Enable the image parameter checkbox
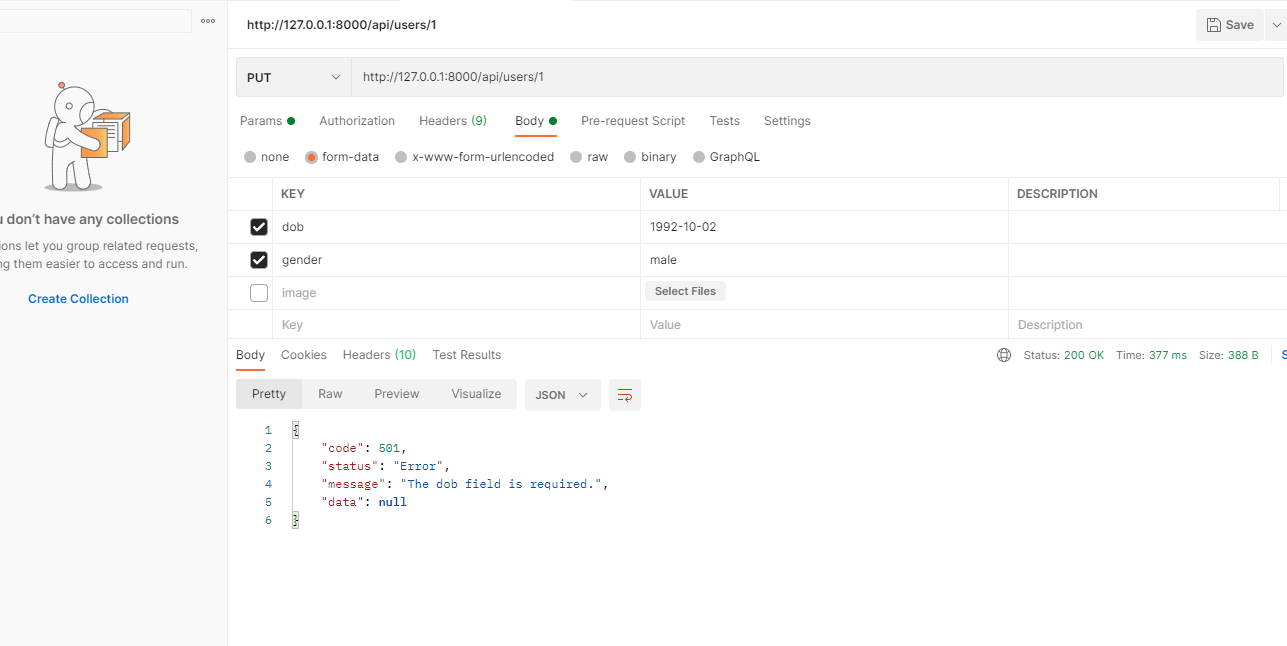 259,293
